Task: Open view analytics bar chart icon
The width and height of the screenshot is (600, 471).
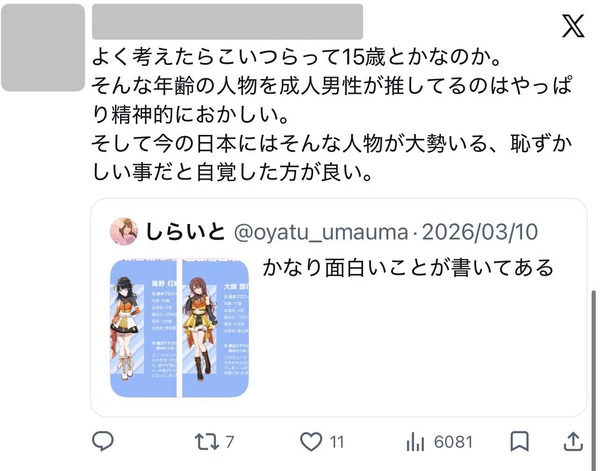Action: [415, 442]
